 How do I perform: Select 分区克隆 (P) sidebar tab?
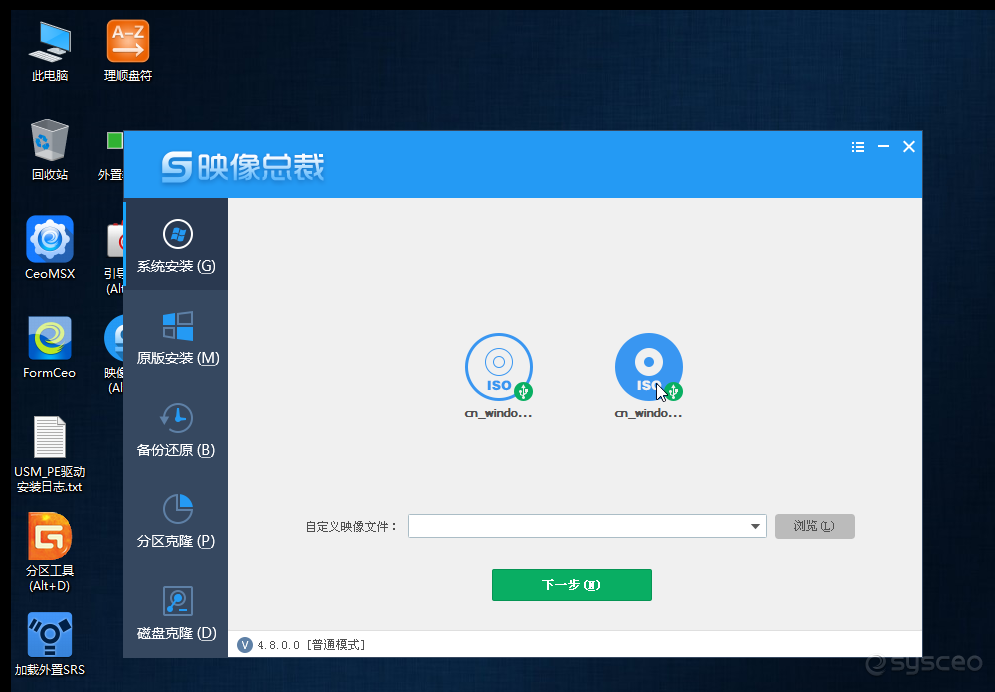176,520
